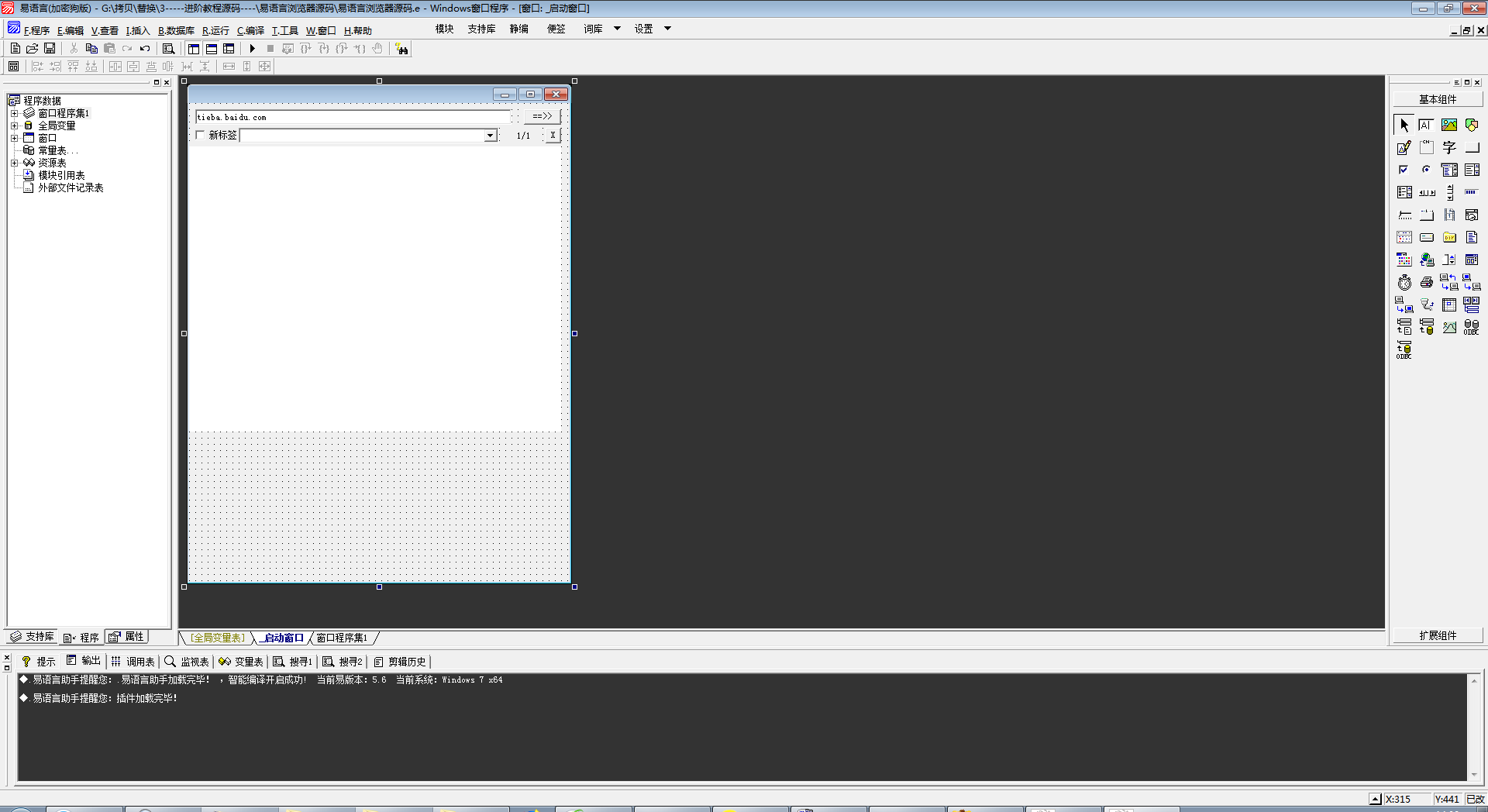Select 模块引用表 in the program tree
This screenshot has height=812, width=1488.
pos(61,175)
